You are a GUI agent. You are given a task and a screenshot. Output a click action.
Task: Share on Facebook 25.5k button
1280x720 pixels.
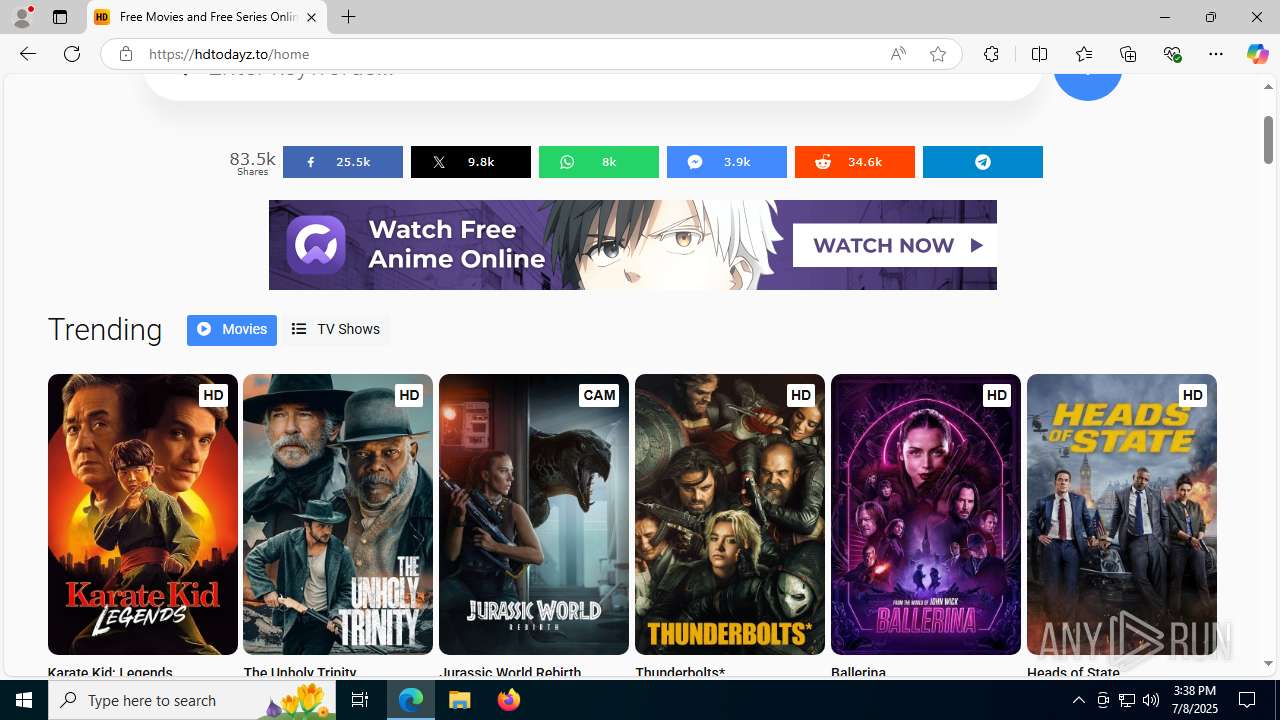pyautogui.click(x=343, y=162)
